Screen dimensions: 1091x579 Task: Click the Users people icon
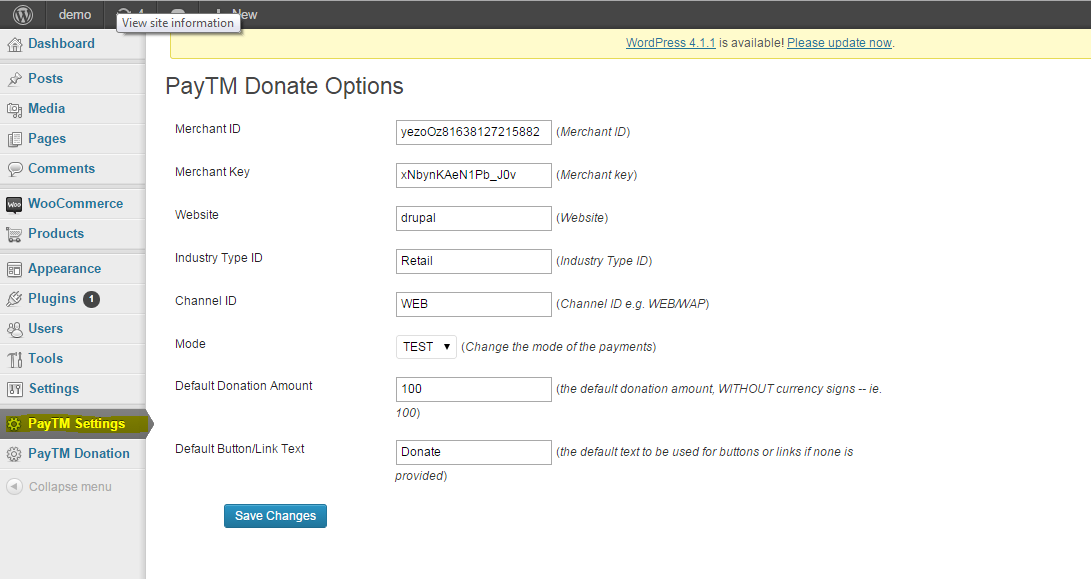click(x=15, y=329)
